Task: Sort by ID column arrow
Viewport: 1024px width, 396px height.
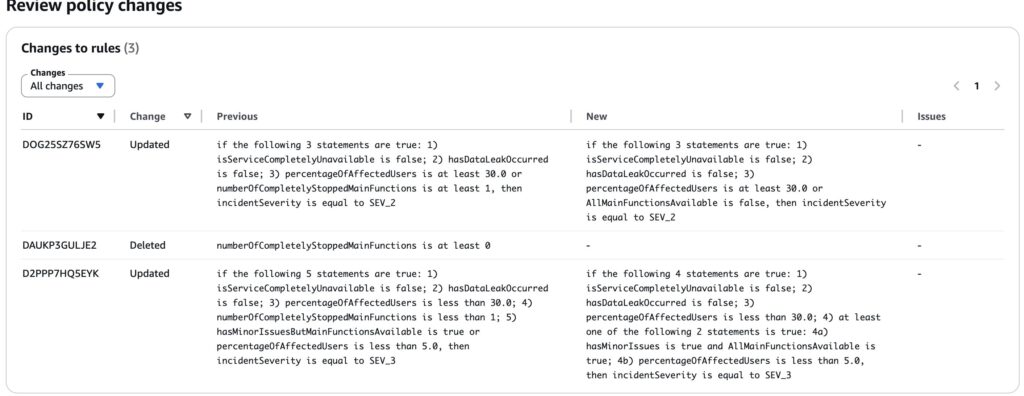Action: pyautogui.click(x=100, y=116)
